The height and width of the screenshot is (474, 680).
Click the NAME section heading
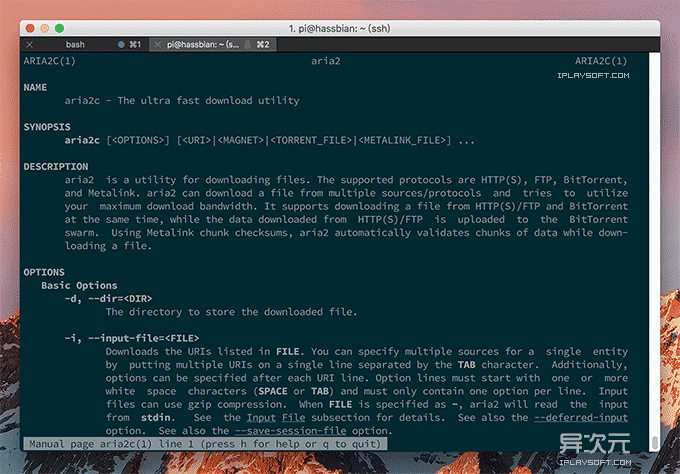coord(35,88)
